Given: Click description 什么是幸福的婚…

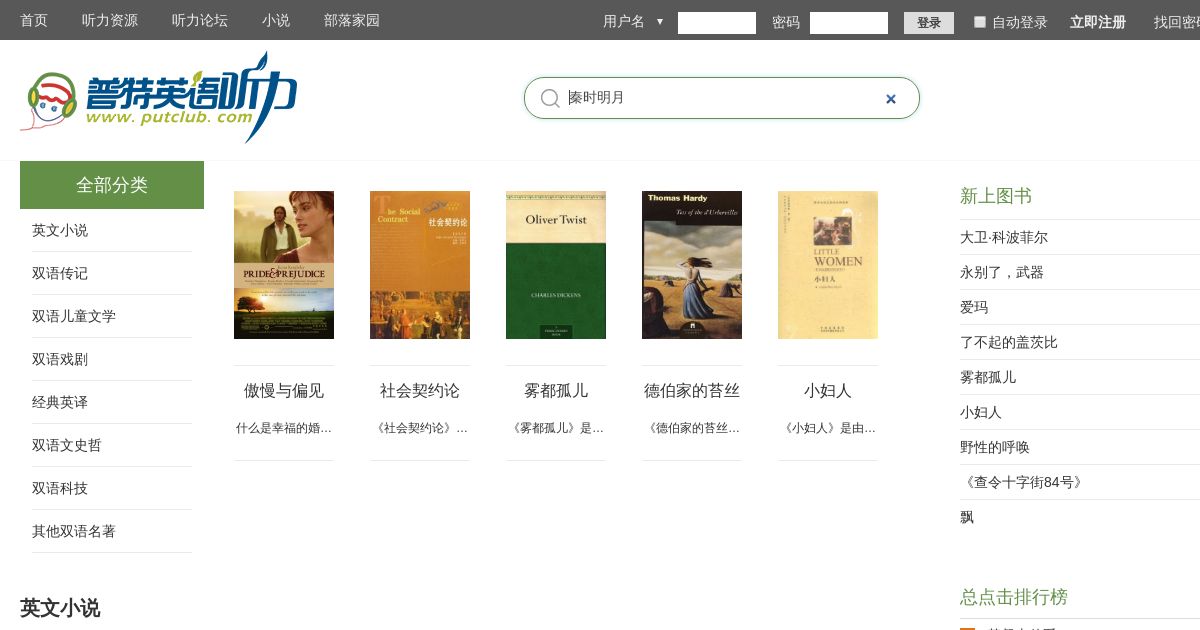Looking at the screenshot, I should [284, 428].
